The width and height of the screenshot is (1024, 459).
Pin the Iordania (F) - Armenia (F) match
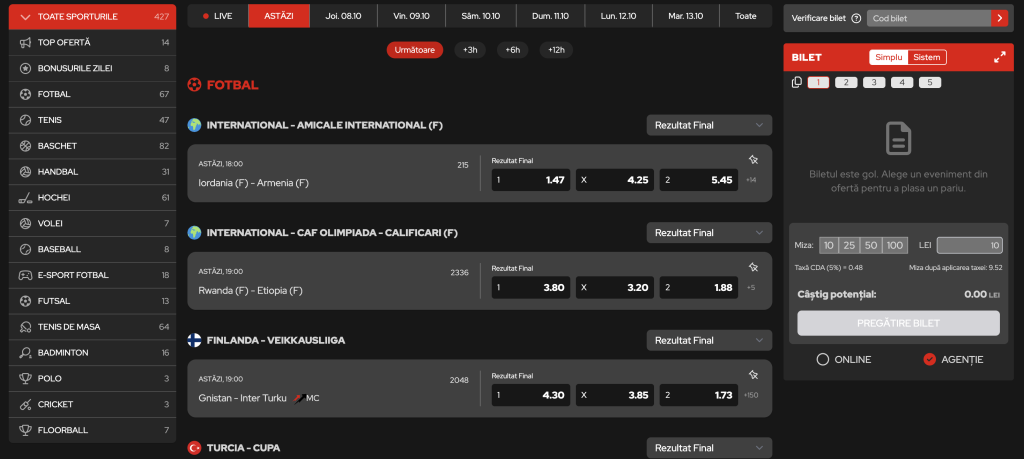[x=753, y=159]
